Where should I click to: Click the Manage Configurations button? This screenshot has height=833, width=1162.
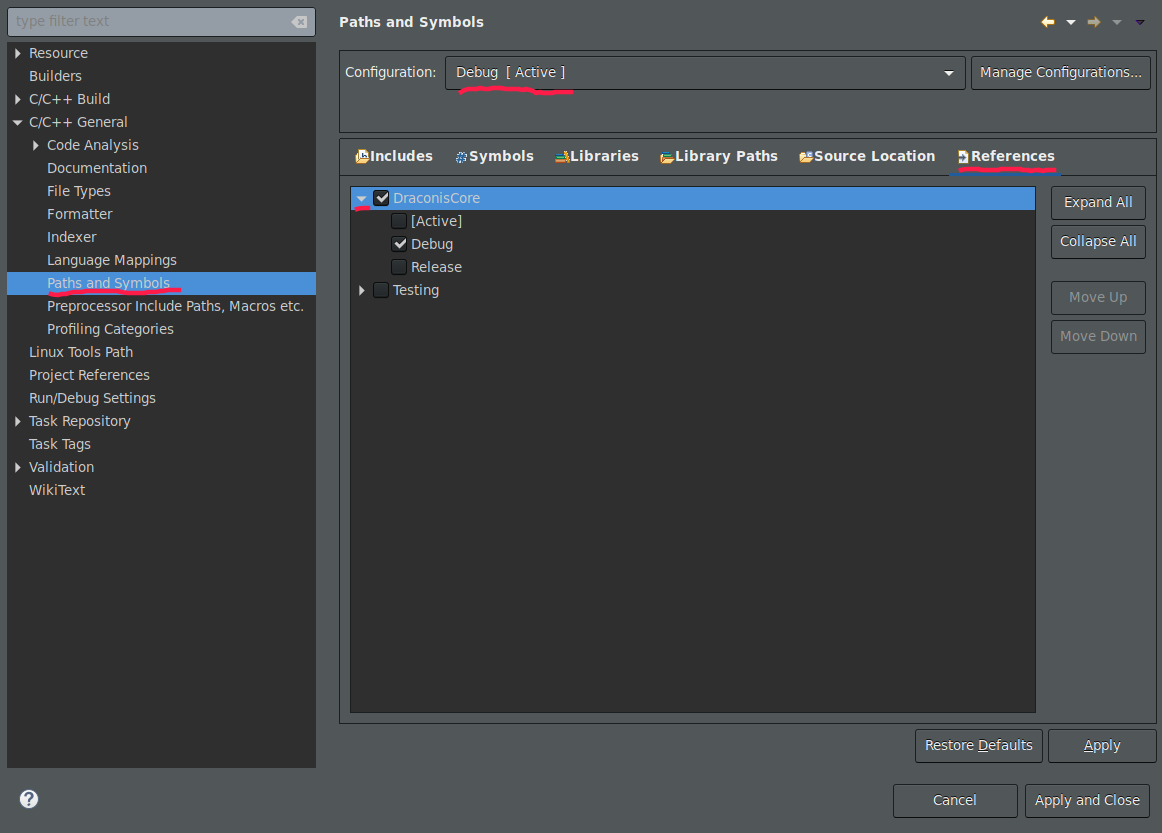pos(1060,73)
